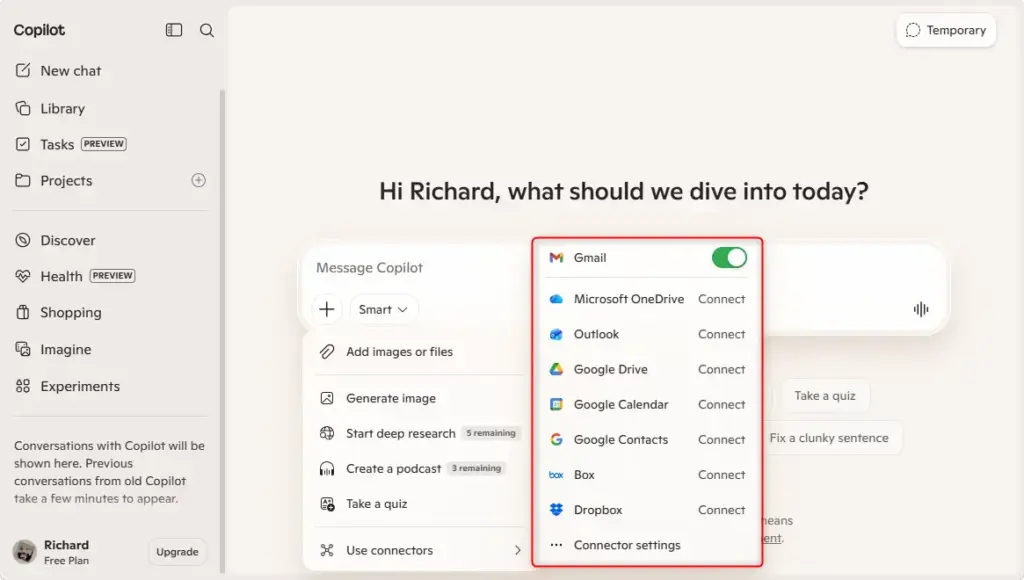The image size is (1024, 580).
Task: Add a new project with plus icon
Action: (x=199, y=180)
